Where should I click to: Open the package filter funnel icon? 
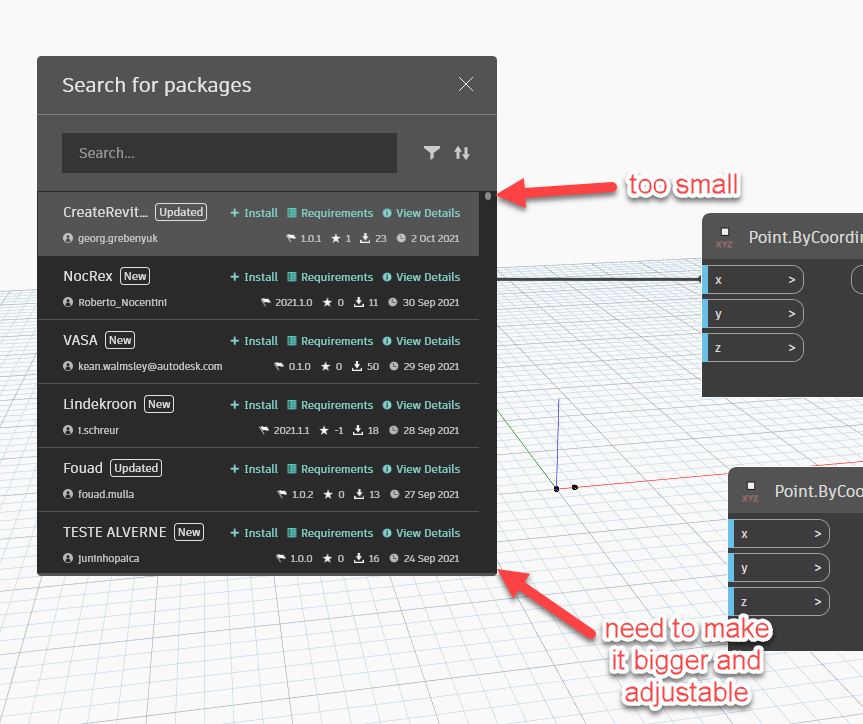[432, 153]
